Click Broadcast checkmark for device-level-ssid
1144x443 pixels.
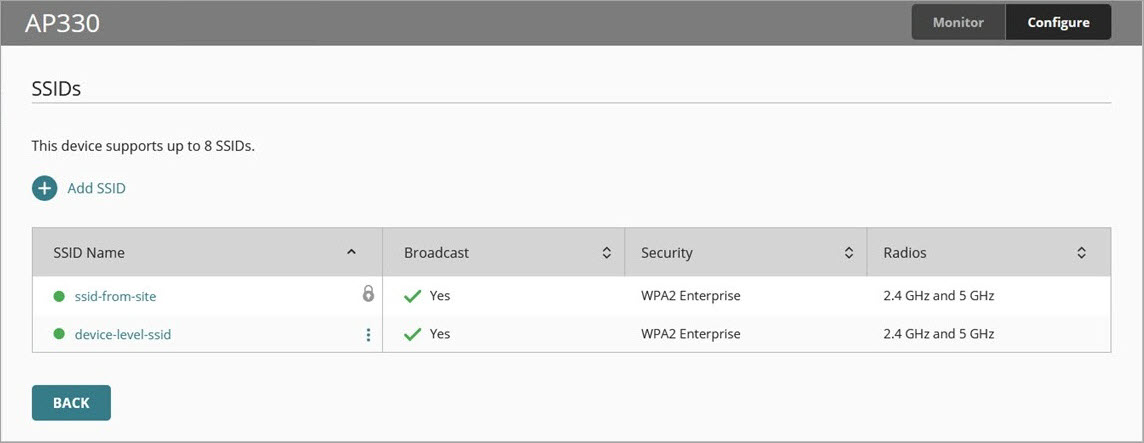[412, 335]
